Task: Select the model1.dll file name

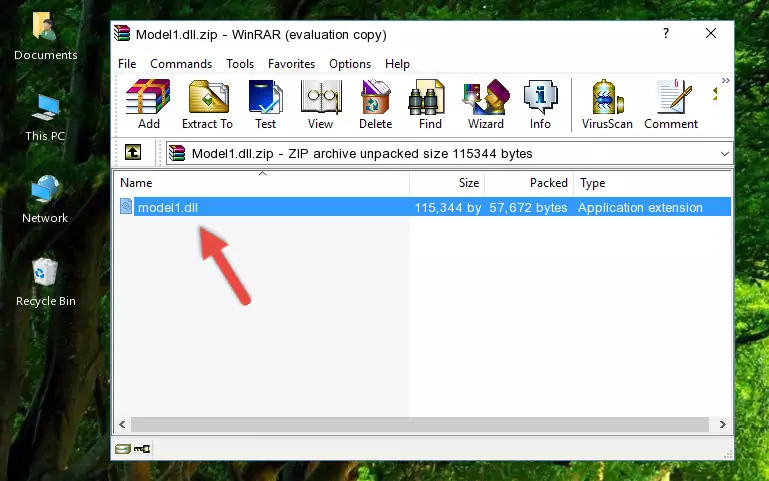Action: (x=168, y=207)
